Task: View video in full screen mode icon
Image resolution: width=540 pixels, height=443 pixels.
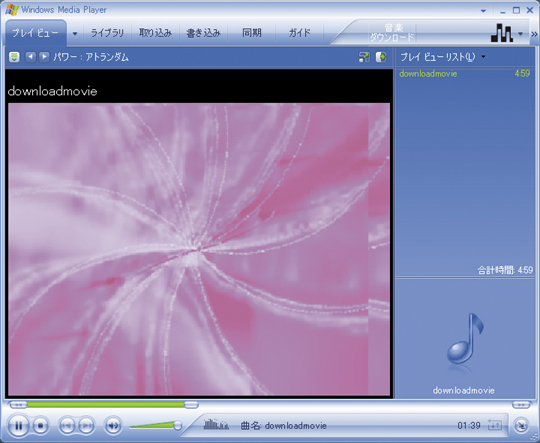Action: (x=364, y=57)
